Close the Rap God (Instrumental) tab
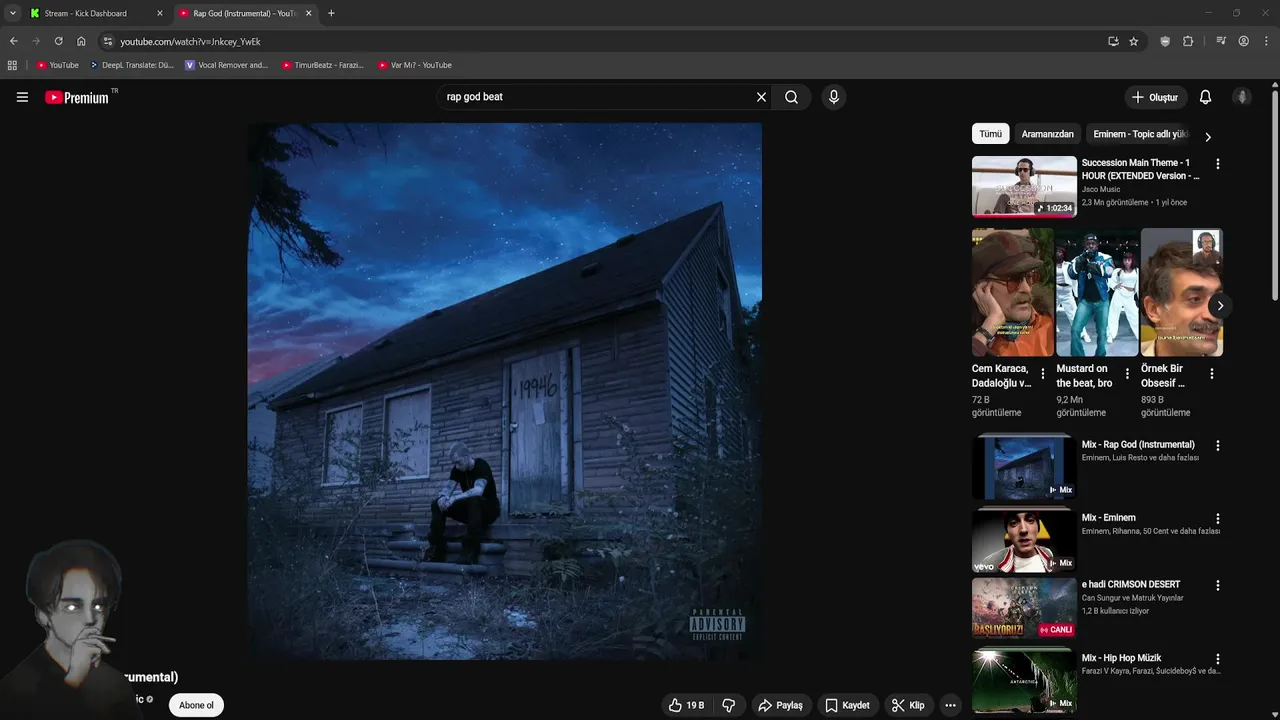Viewport: 1280px width, 720px height. (x=308, y=13)
